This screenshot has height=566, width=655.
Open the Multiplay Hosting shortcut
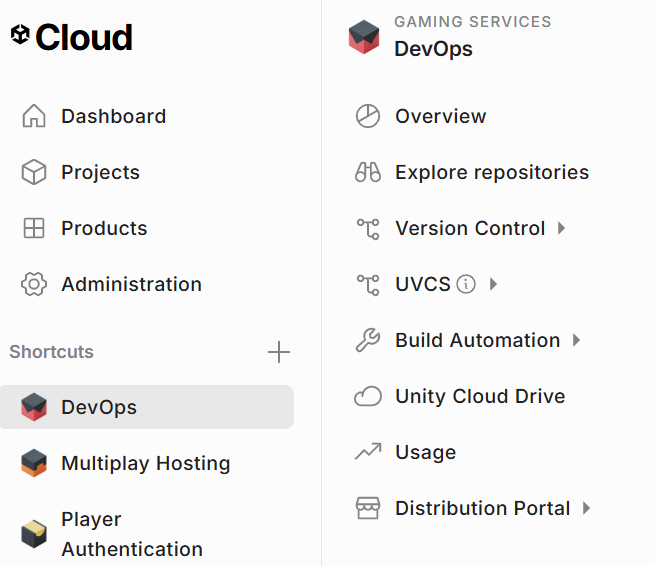click(x=146, y=463)
